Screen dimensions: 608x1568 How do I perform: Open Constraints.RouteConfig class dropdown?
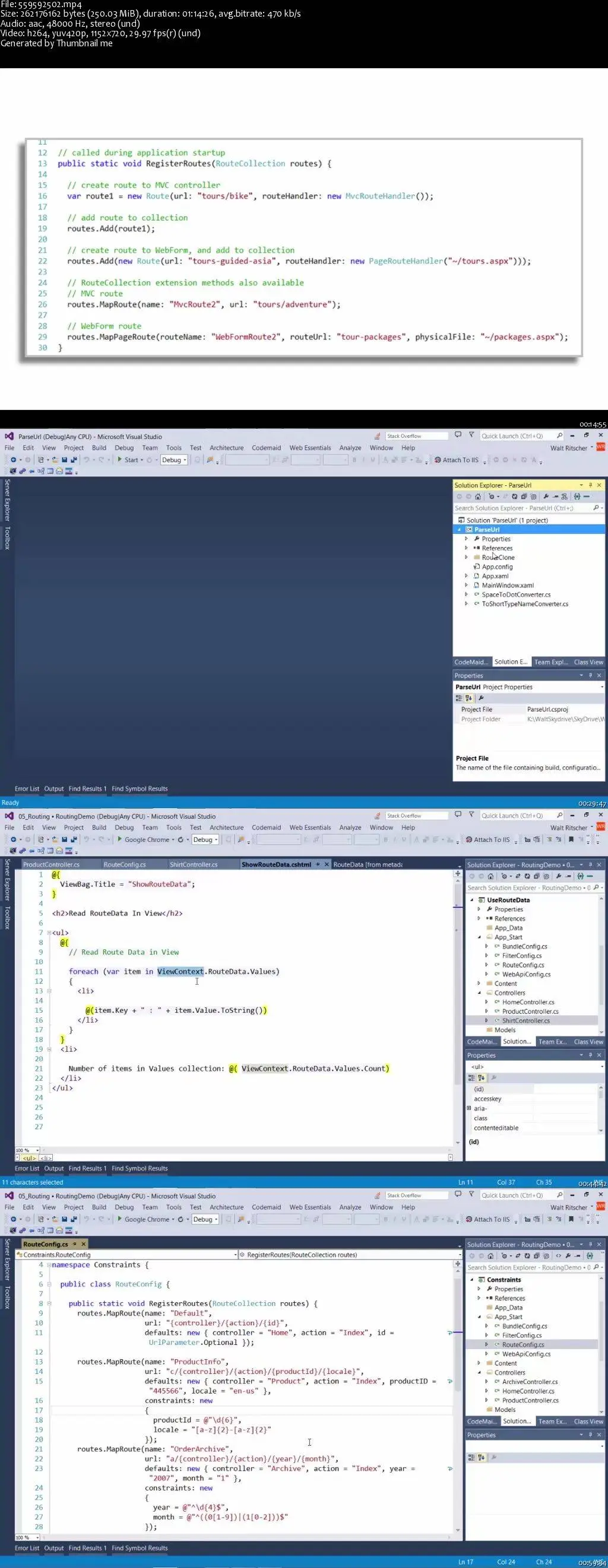coord(126,1255)
